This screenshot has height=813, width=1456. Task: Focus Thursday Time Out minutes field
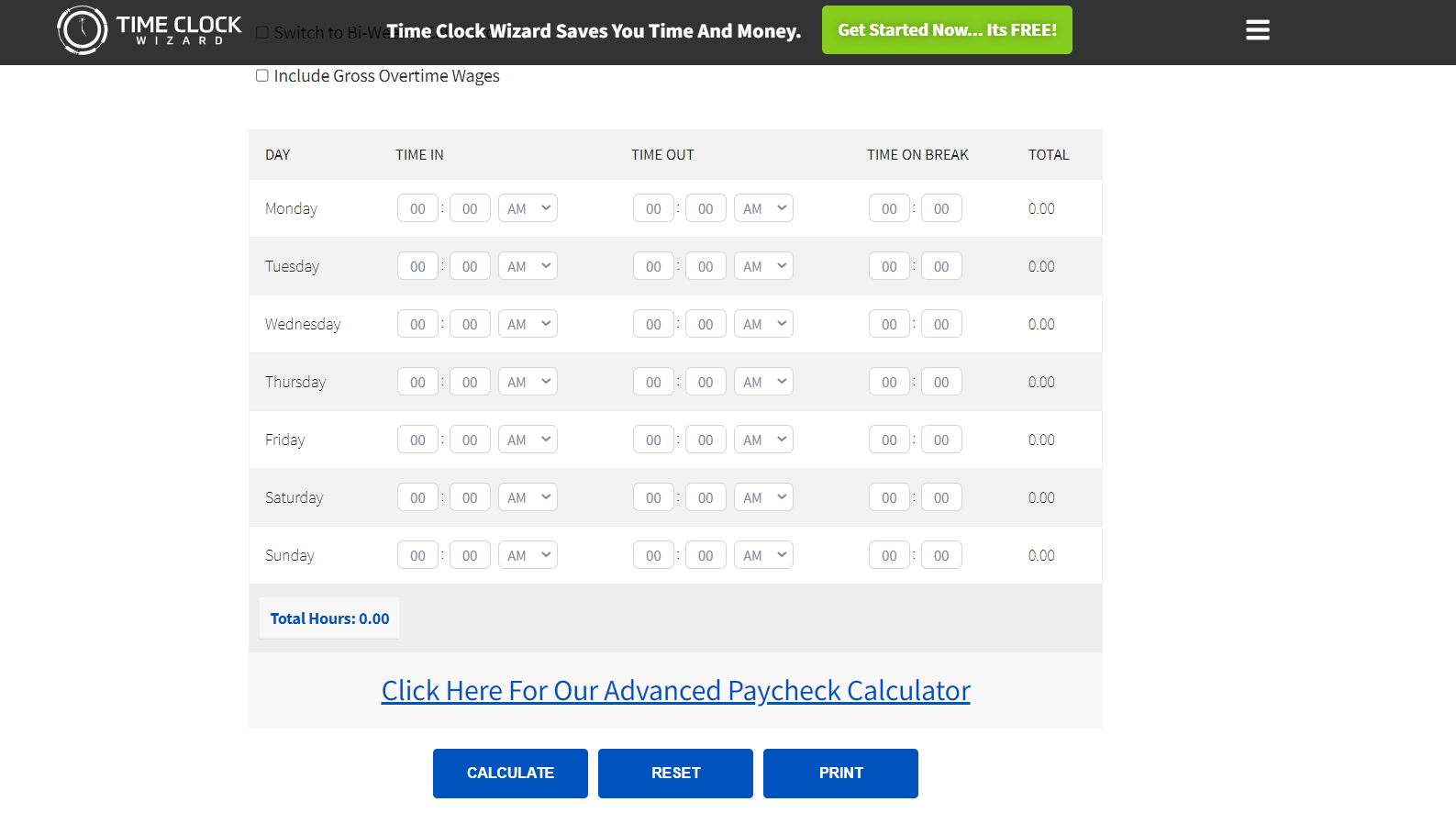coord(706,382)
